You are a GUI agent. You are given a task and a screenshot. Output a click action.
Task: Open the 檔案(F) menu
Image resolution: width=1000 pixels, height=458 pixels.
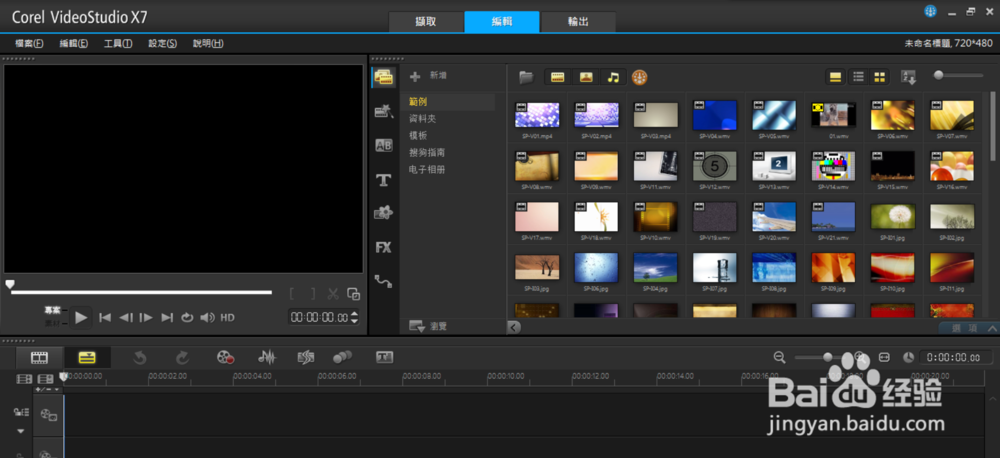[29, 43]
